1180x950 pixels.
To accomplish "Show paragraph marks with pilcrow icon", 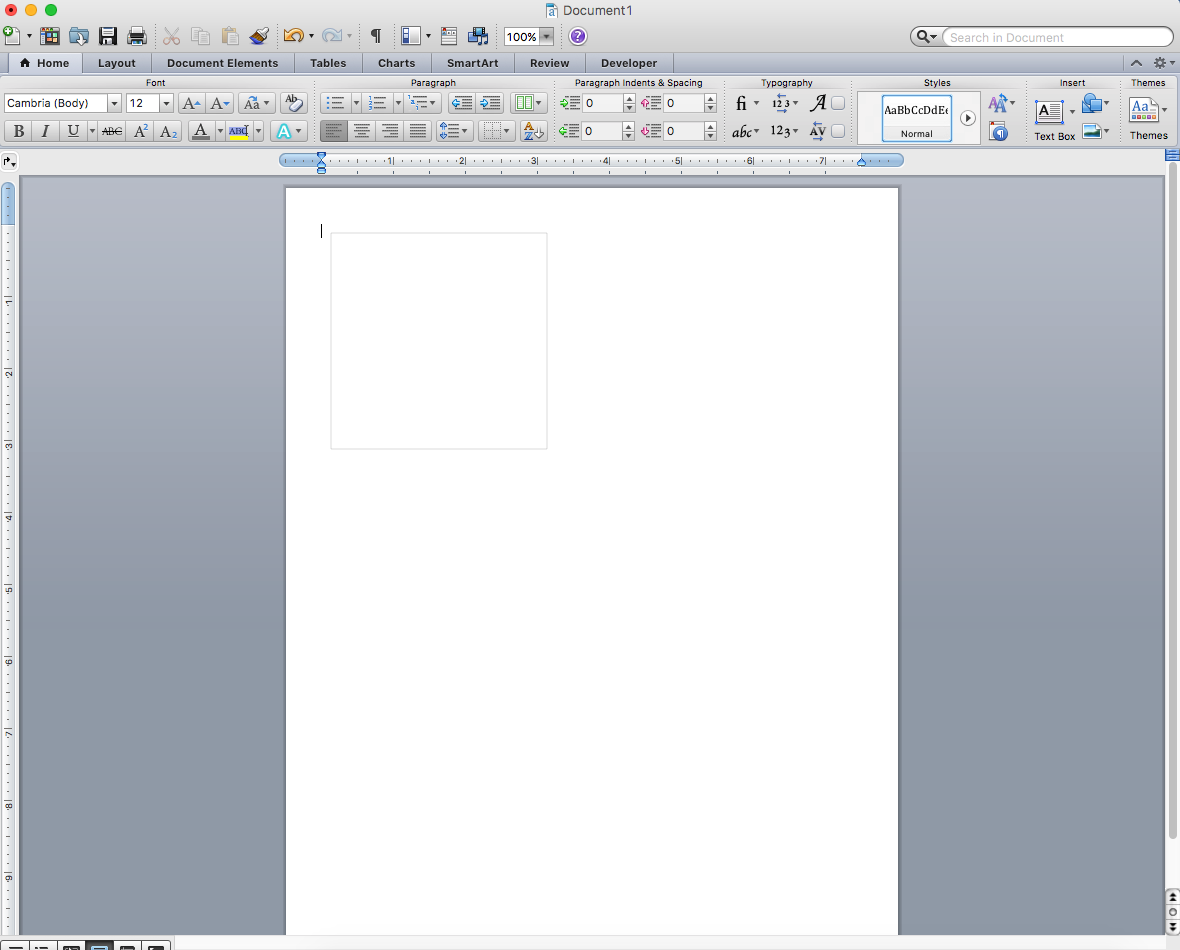I will (376, 35).
